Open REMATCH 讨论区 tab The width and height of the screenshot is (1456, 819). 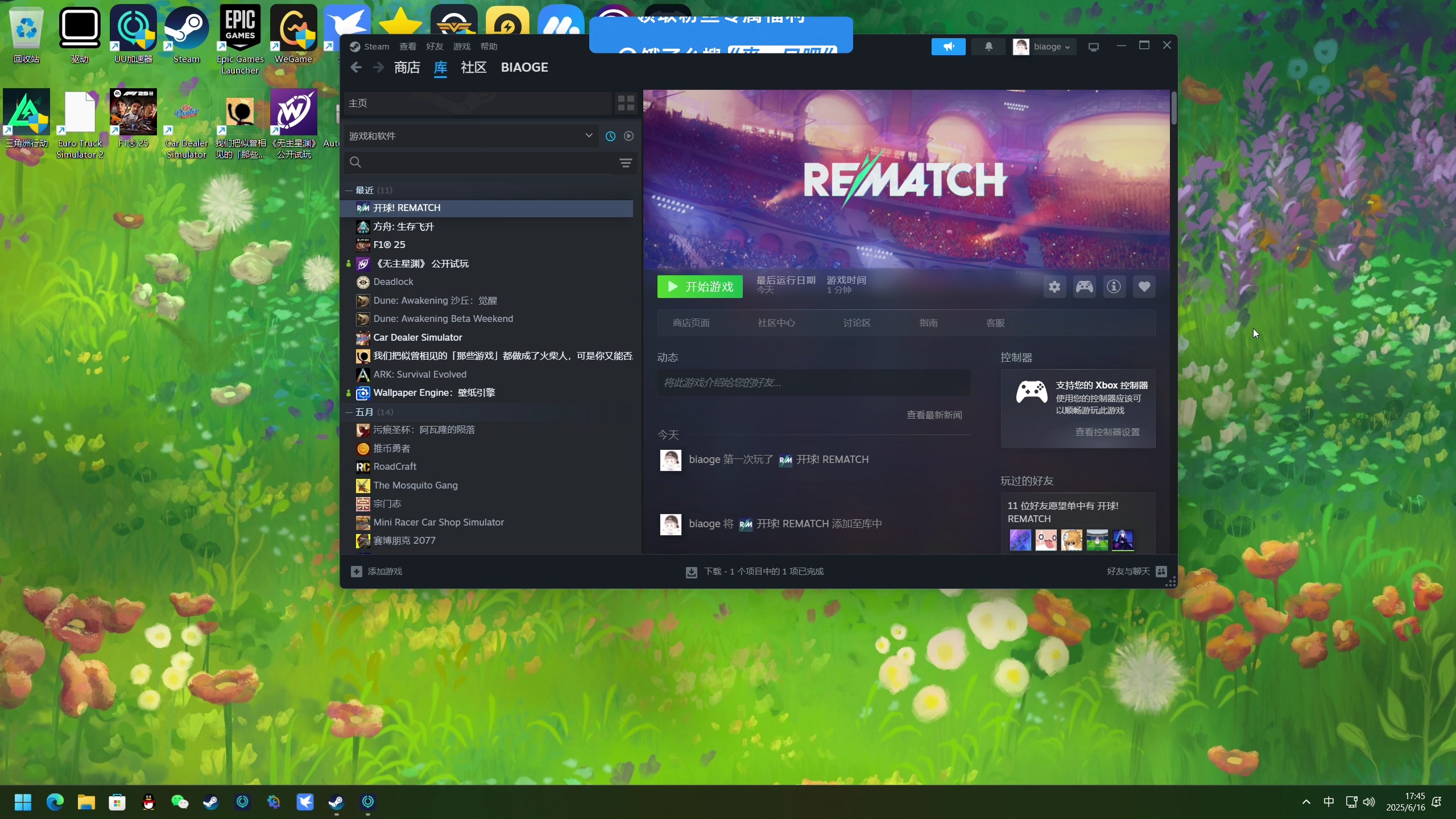tap(857, 323)
